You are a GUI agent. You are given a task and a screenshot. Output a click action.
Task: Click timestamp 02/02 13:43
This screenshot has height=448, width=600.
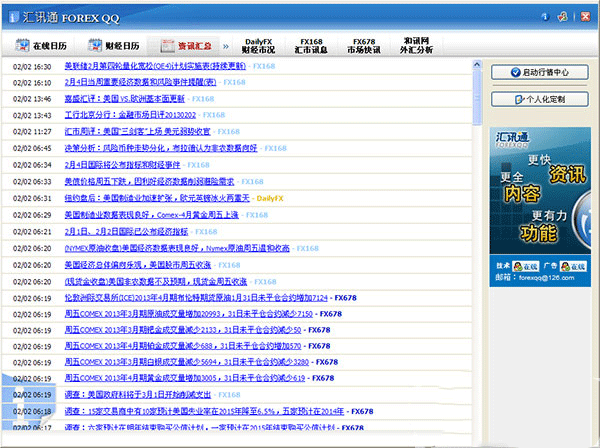click(32, 115)
